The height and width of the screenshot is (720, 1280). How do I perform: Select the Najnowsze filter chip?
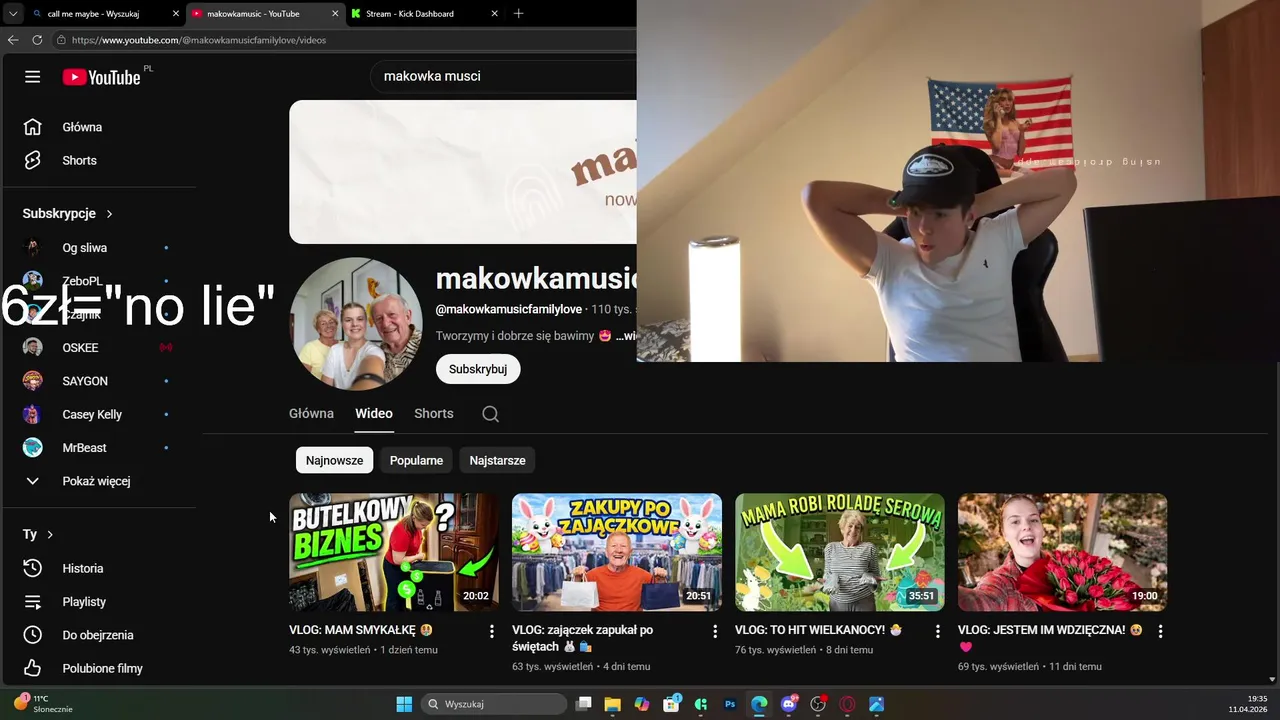pos(335,460)
